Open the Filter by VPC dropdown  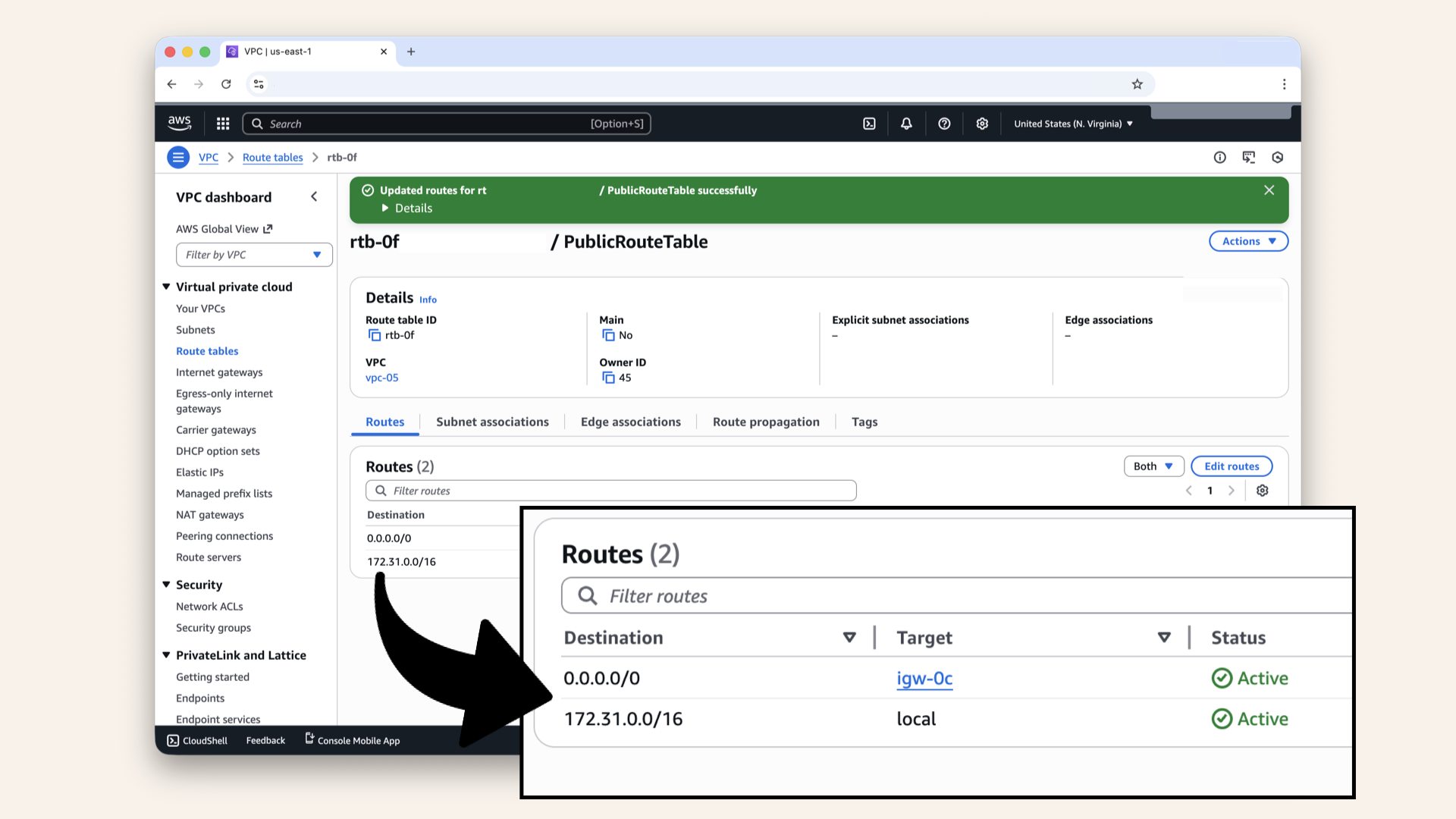coord(254,255)
